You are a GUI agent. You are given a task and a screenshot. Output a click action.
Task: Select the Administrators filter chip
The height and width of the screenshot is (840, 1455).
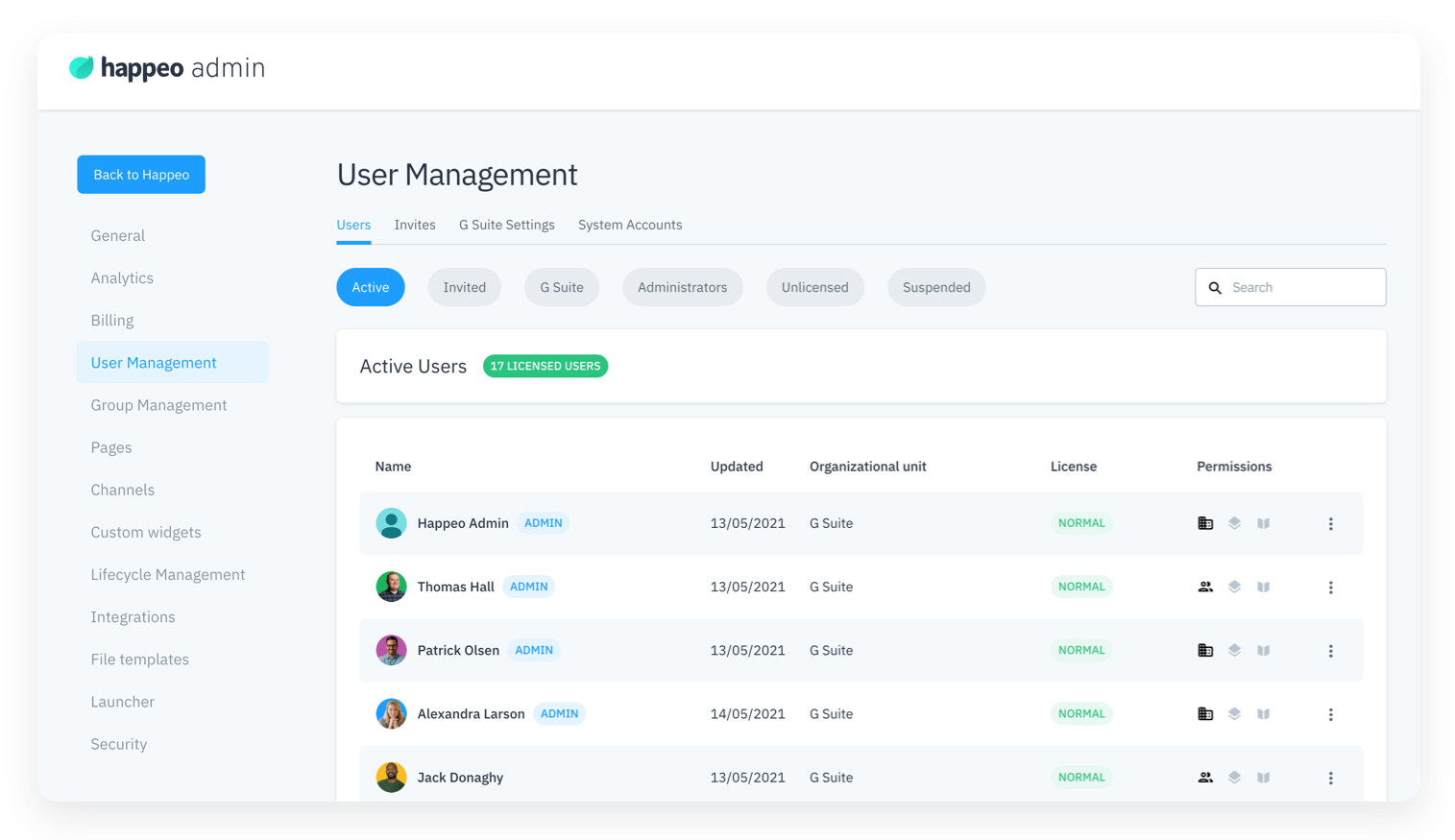point(682,287)
